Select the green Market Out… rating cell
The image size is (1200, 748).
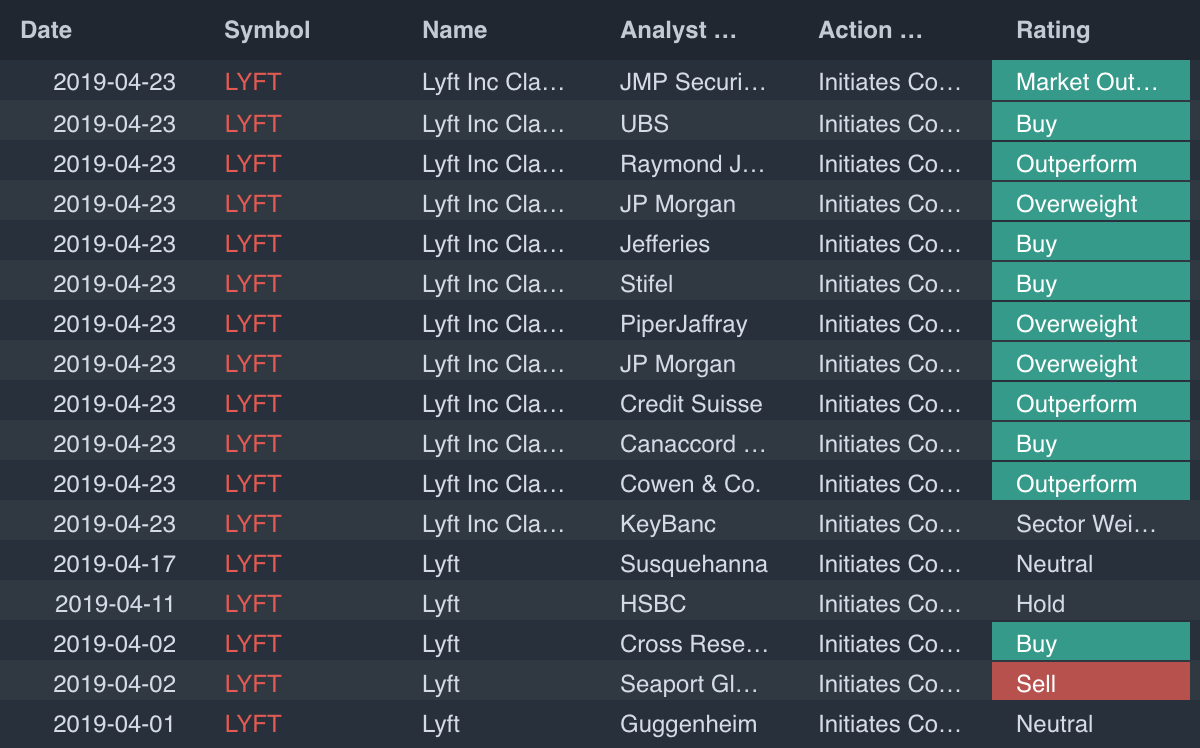[x=1090, y=82]
